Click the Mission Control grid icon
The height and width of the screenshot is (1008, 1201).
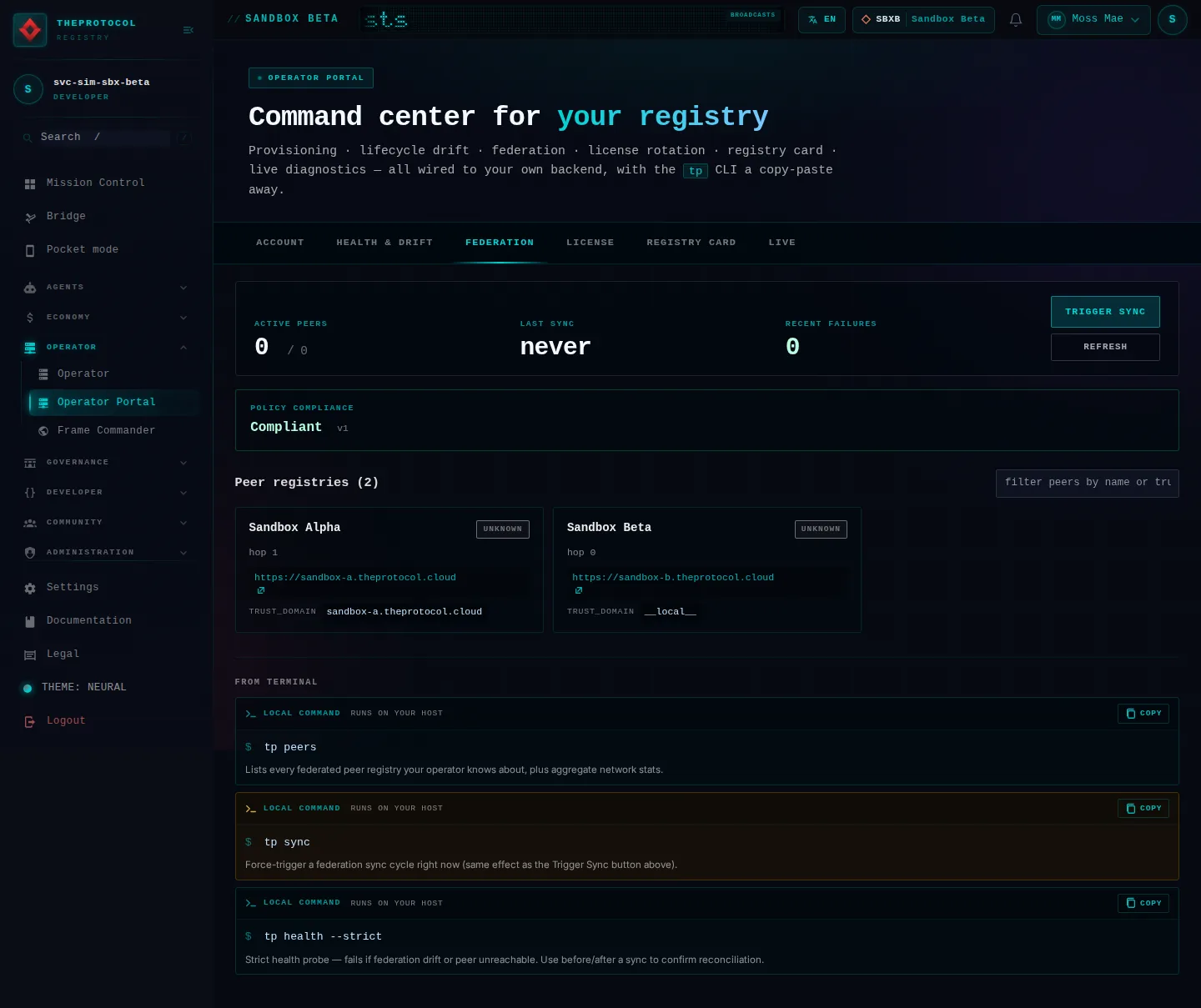30,183
